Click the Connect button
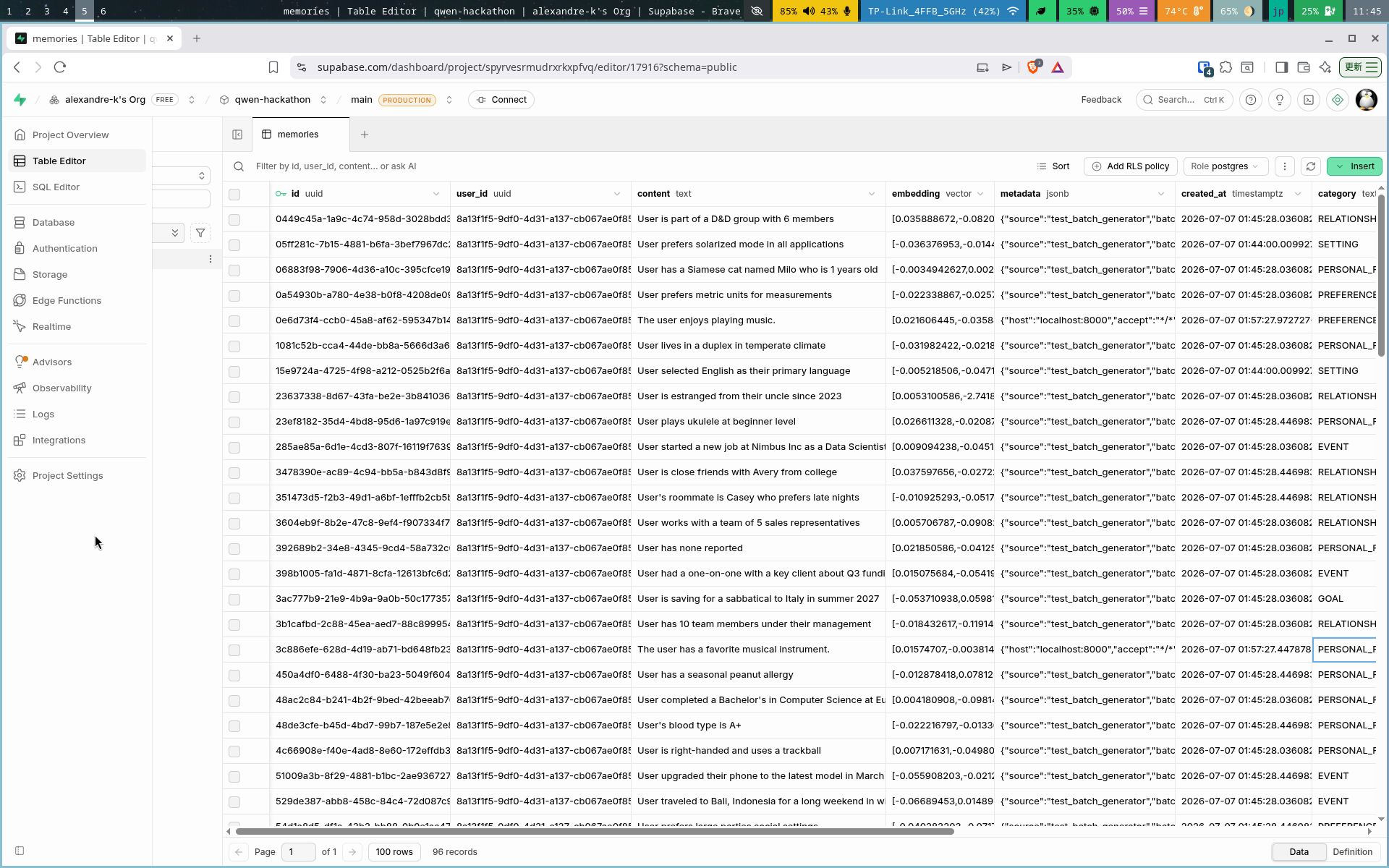The width and height of the screenshot is (1389, 868). tap(501, 100)
